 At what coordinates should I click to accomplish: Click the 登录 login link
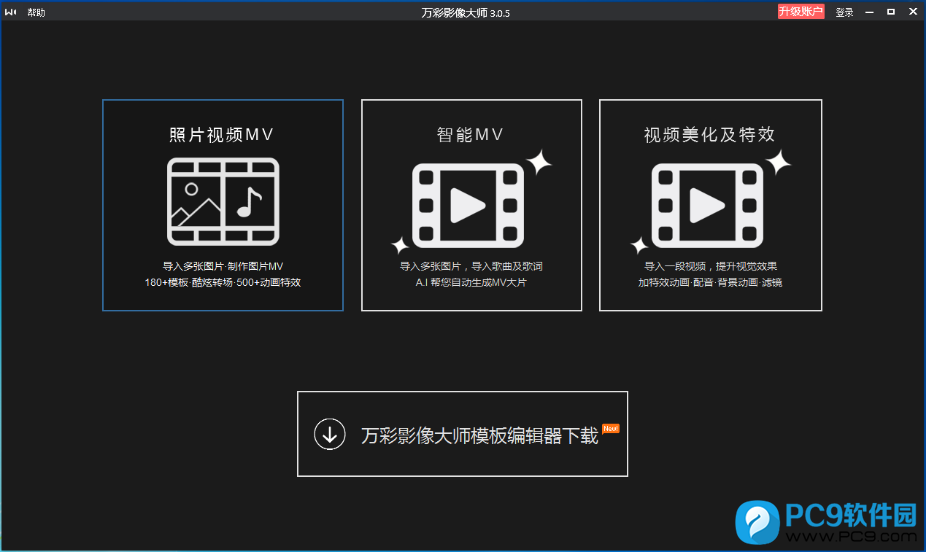pos(845,12)
